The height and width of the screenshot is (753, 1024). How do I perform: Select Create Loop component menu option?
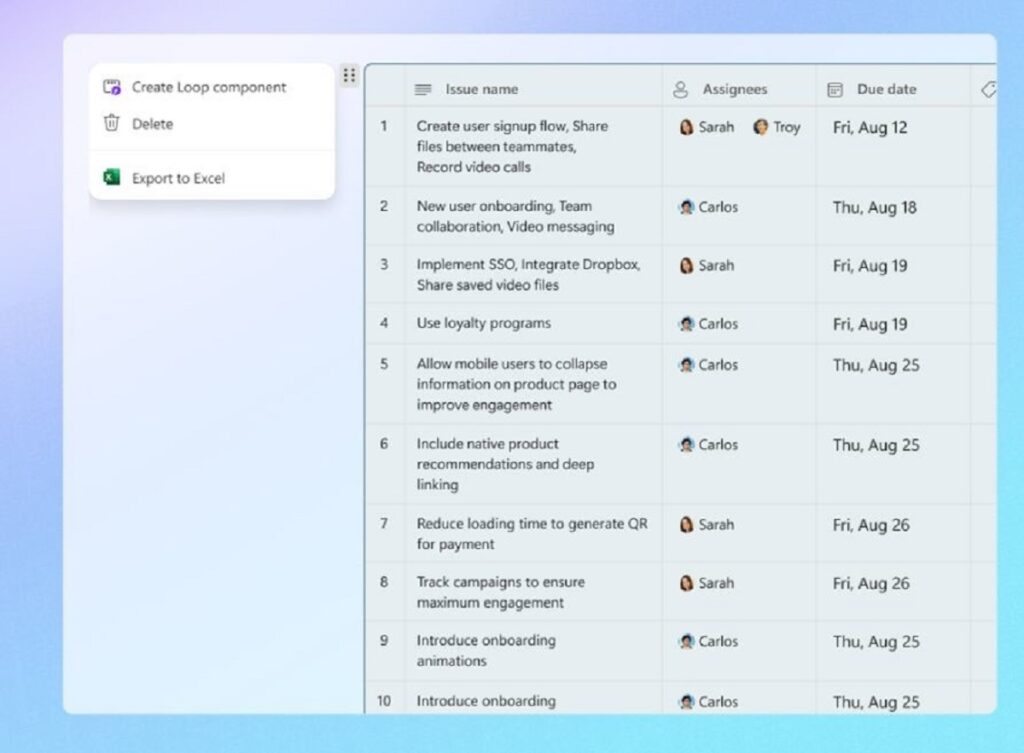click(x=209, y=87)
